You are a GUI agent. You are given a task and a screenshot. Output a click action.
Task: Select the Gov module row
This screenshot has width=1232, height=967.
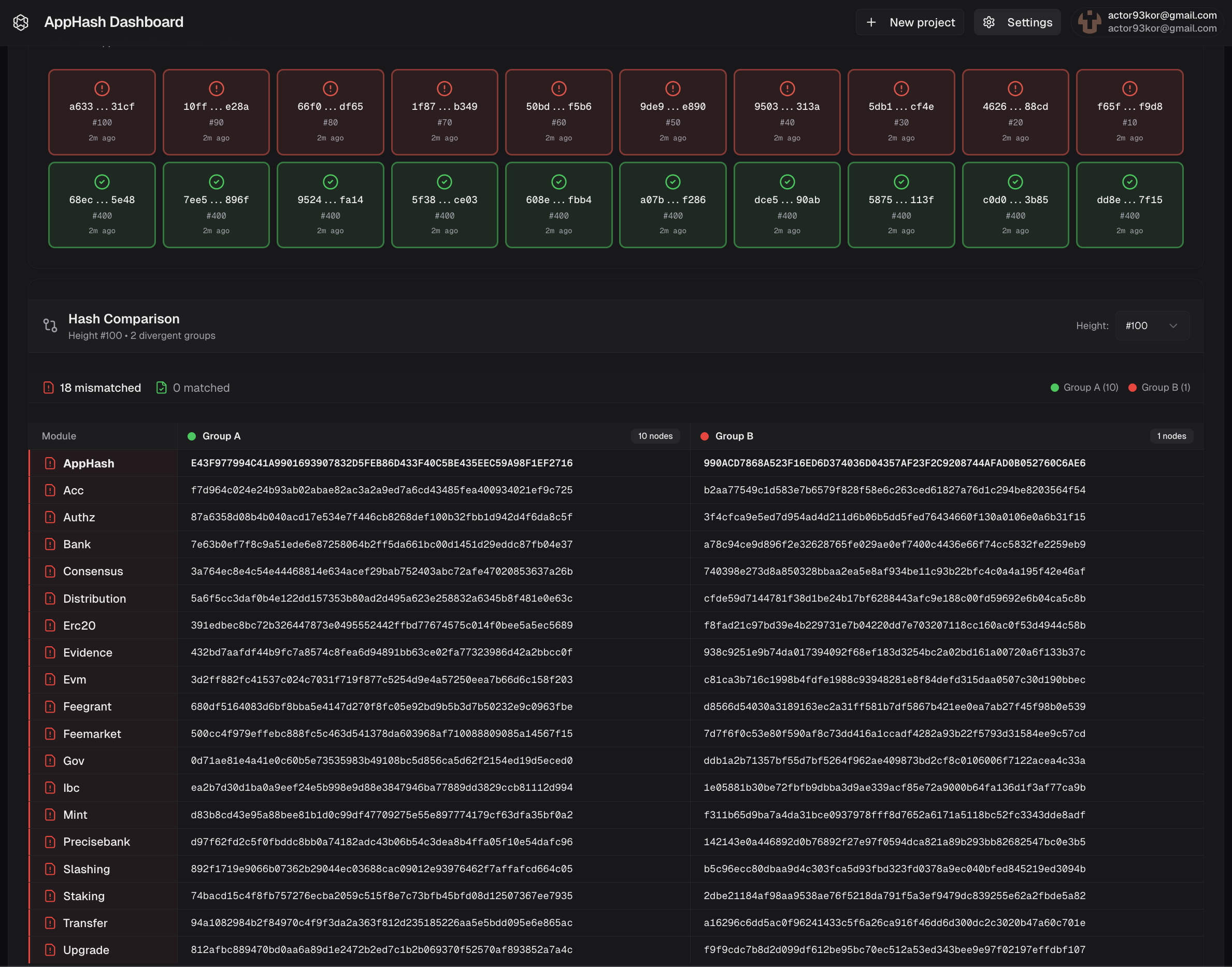pyautogui.click(x=74, y=760)
